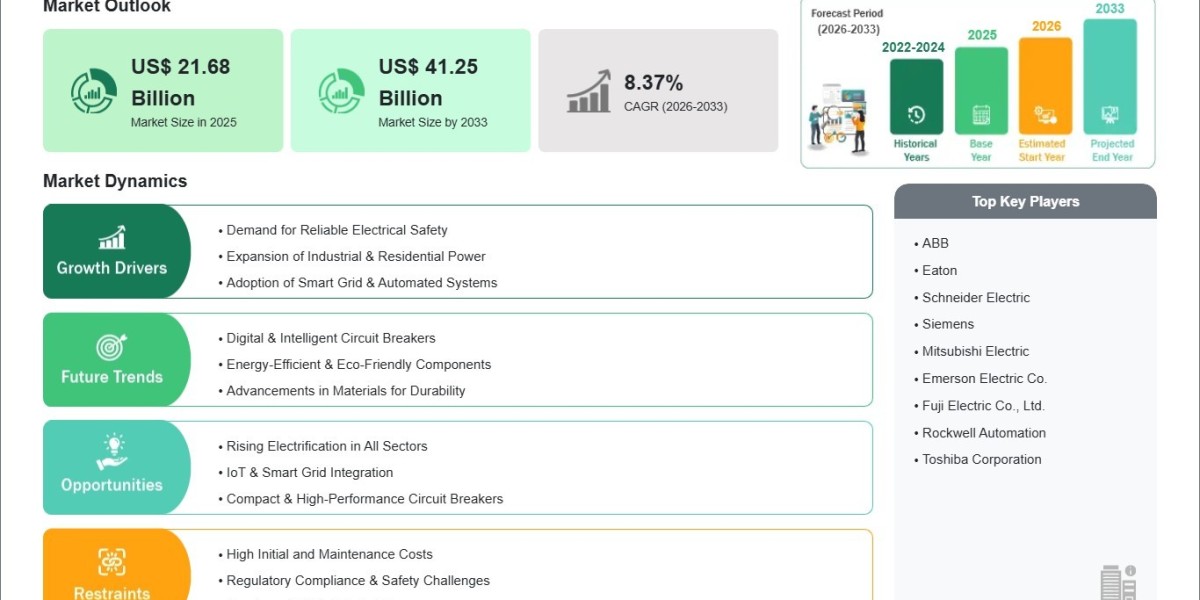Click the US$ 21.68 Billion value
Screen dimensions: 1200x600
[181, 82]
